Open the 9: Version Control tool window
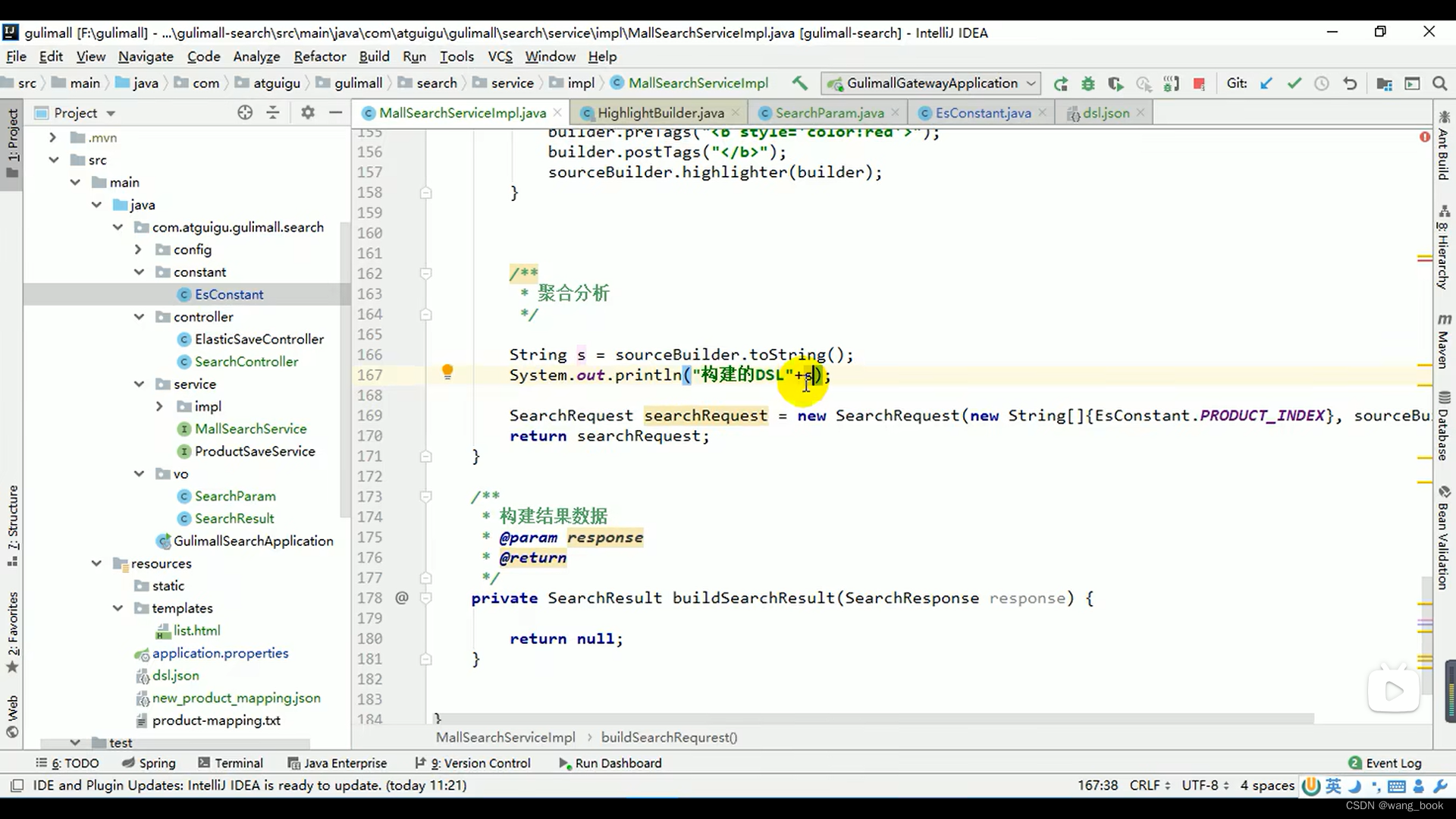 tap(472, 763)
